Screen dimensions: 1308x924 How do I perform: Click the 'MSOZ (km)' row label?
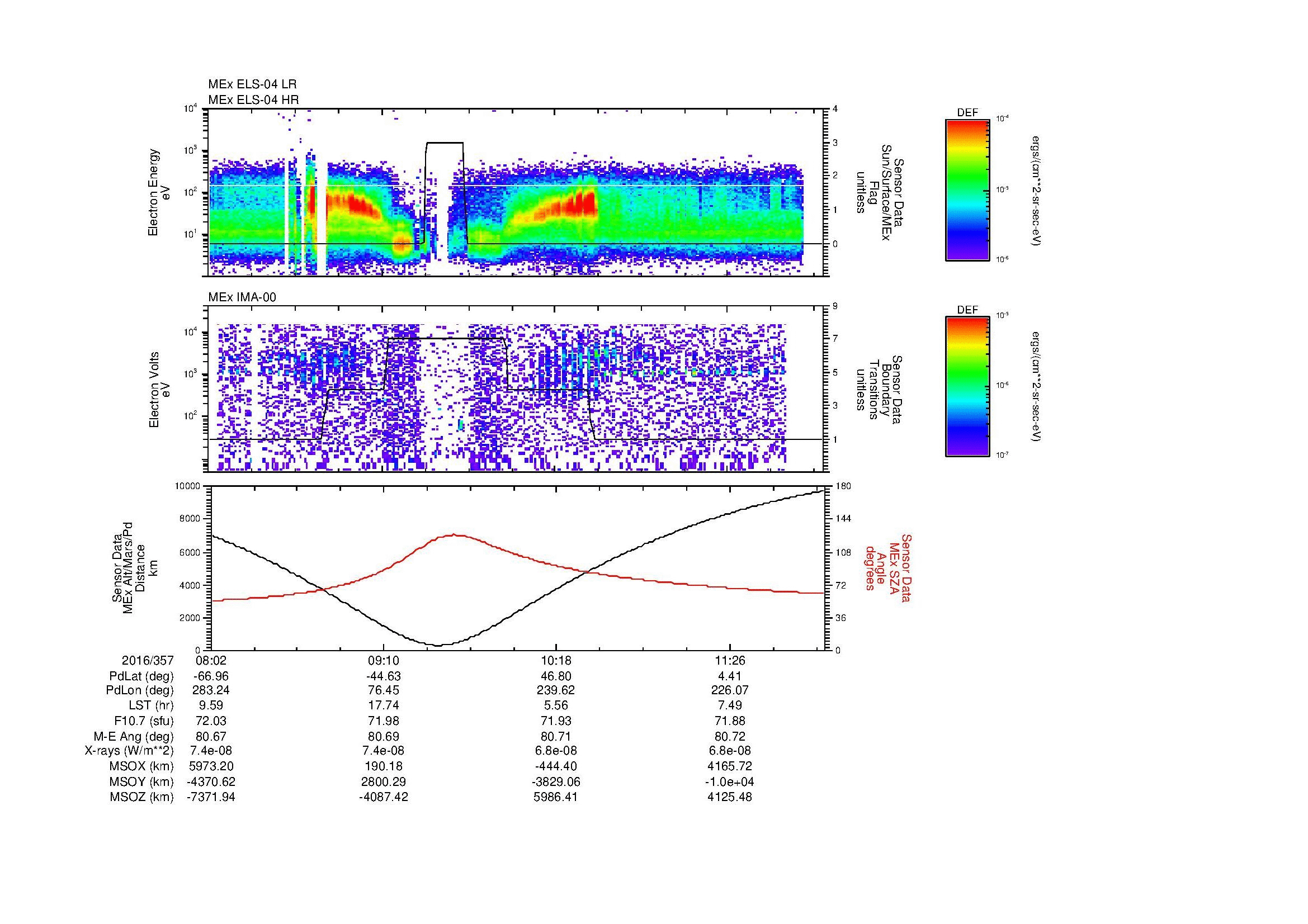[142, 797]
